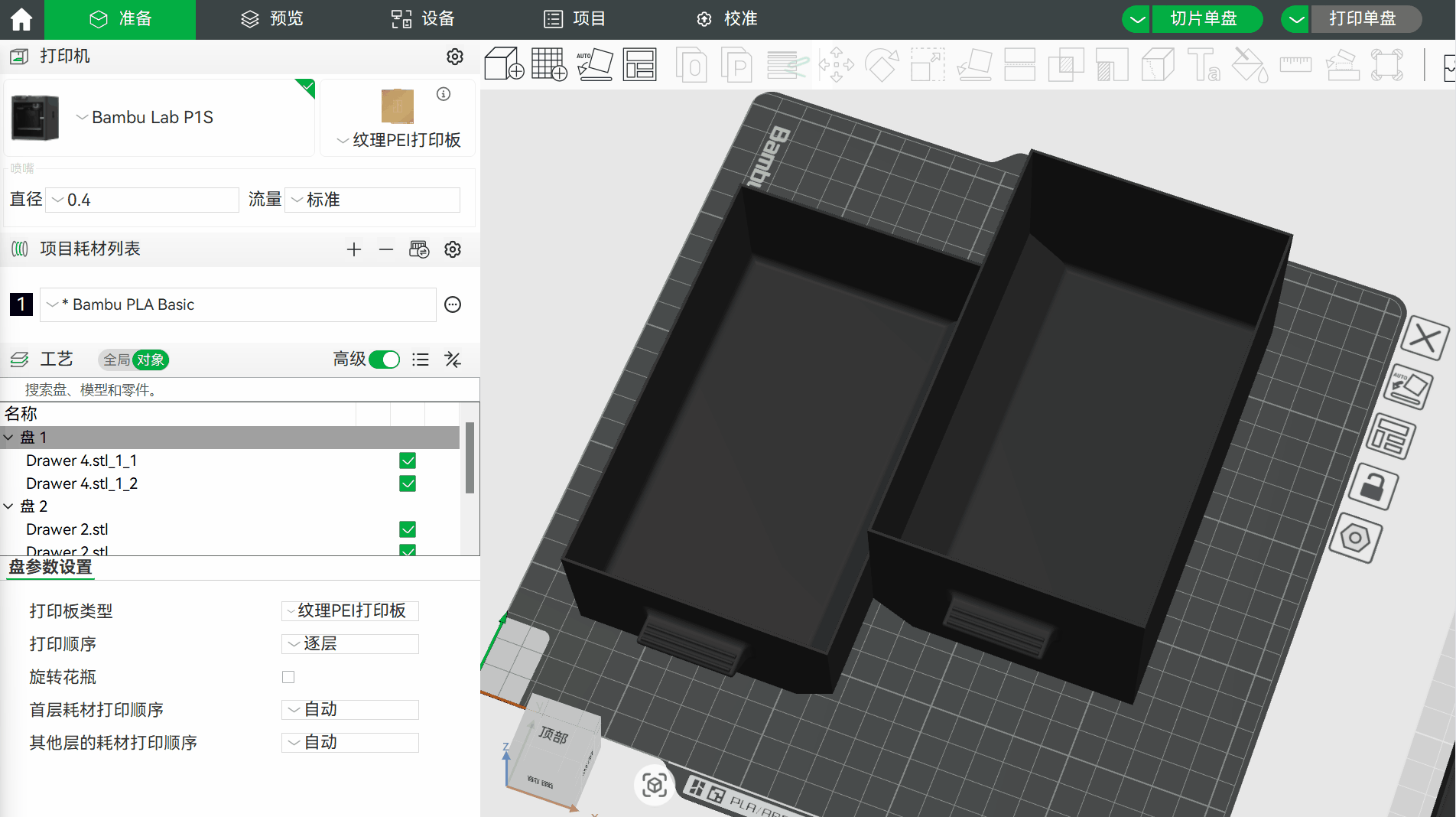The image size is (1456, 817).
Task: Select the cut tool icon
Action: click(x=1019, y=65)
